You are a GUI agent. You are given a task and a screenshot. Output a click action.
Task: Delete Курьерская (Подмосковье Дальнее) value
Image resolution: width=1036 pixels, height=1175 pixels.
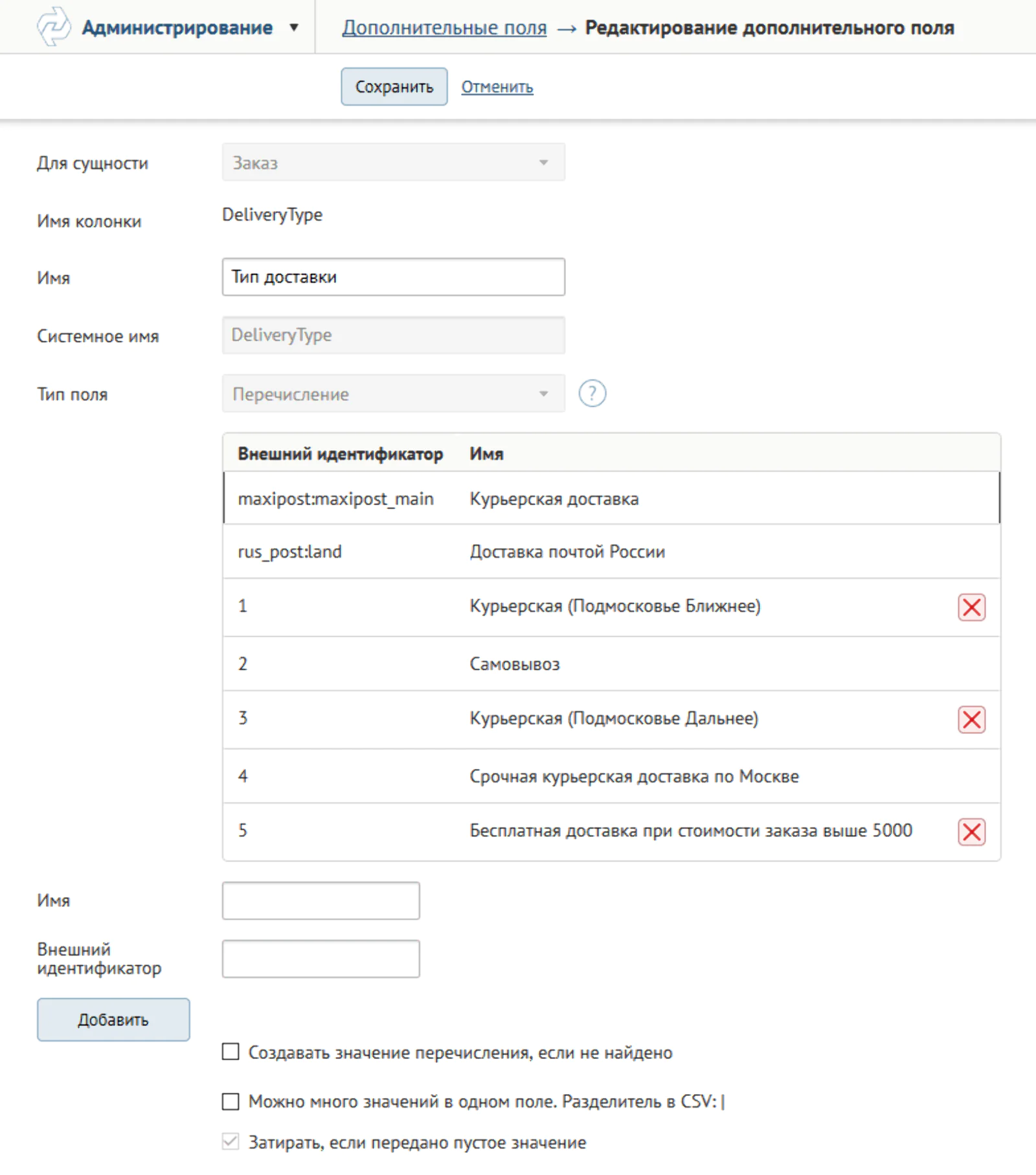tap(971, 719)
